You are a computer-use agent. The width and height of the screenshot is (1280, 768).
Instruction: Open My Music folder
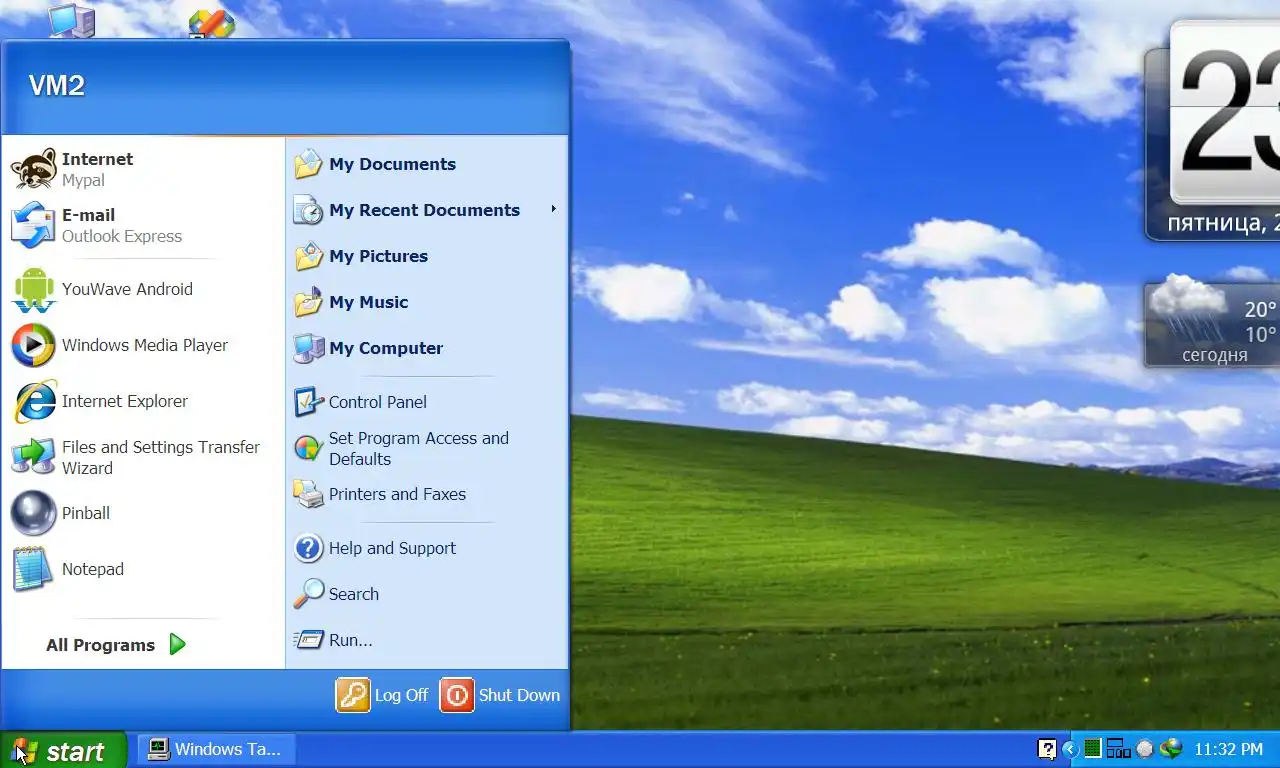coord(427,302)
